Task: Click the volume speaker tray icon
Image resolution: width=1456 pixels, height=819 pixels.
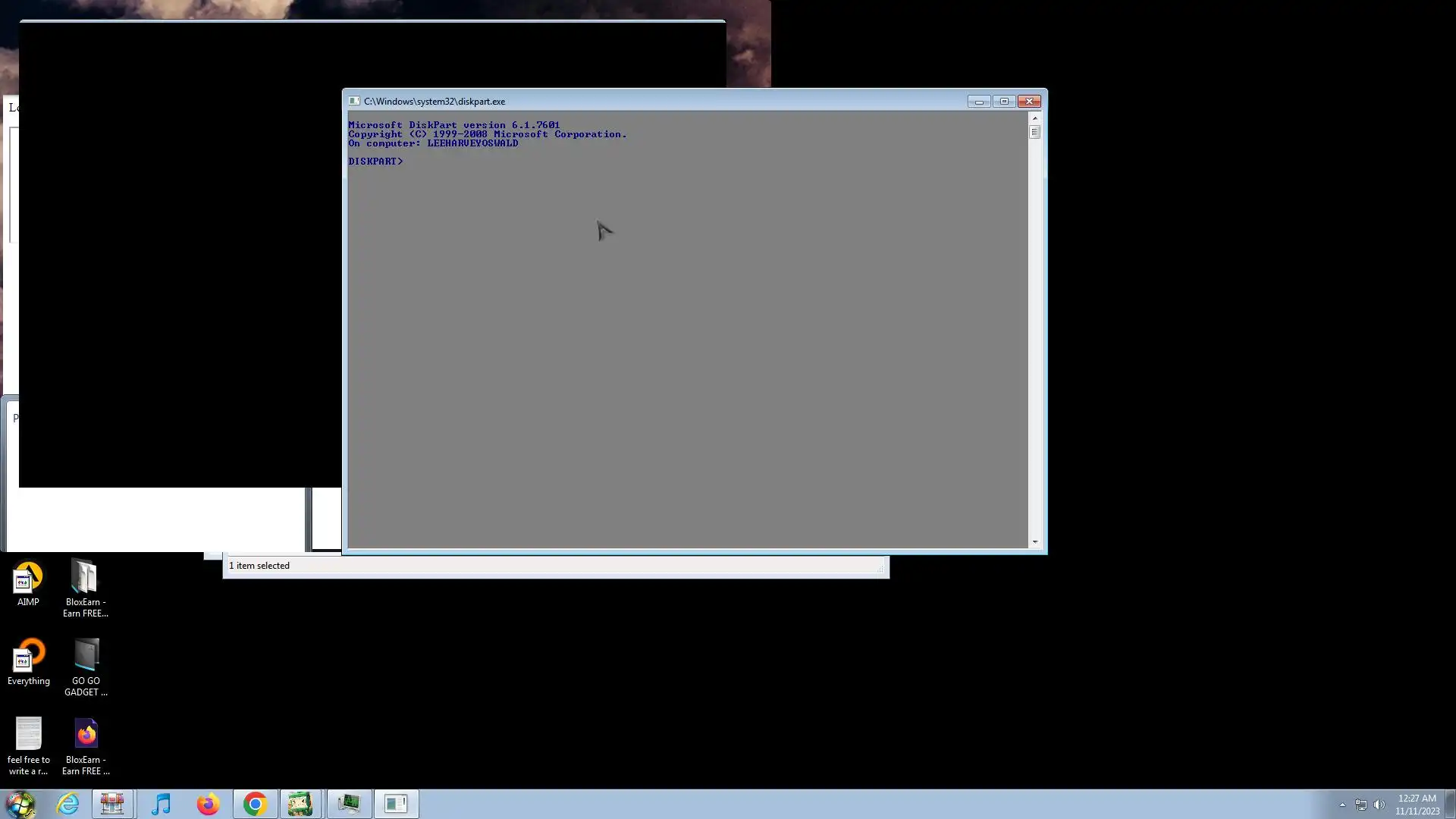Action: (x=1379, y=805)
